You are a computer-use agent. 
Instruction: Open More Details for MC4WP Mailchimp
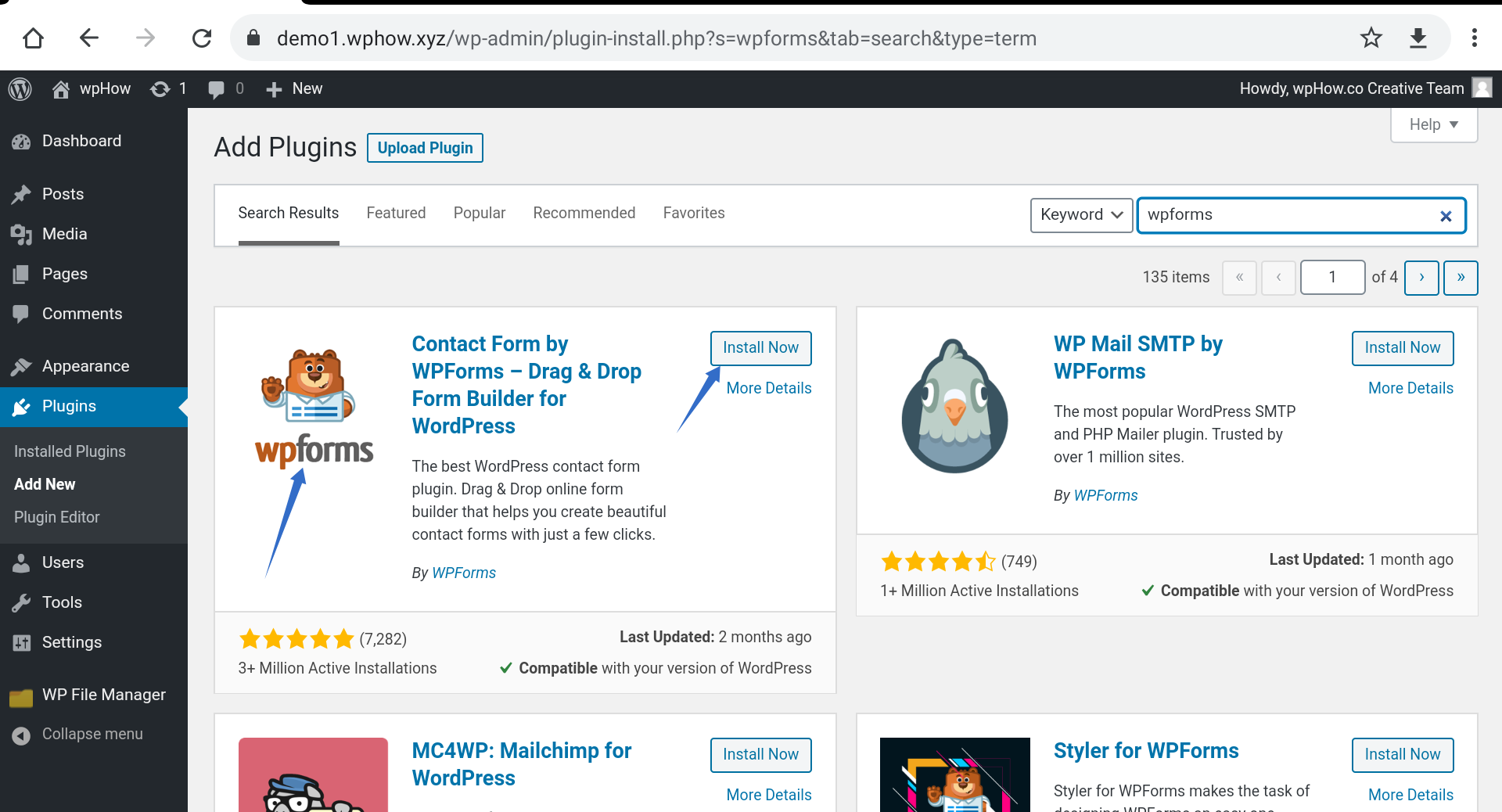coord(769,795)
